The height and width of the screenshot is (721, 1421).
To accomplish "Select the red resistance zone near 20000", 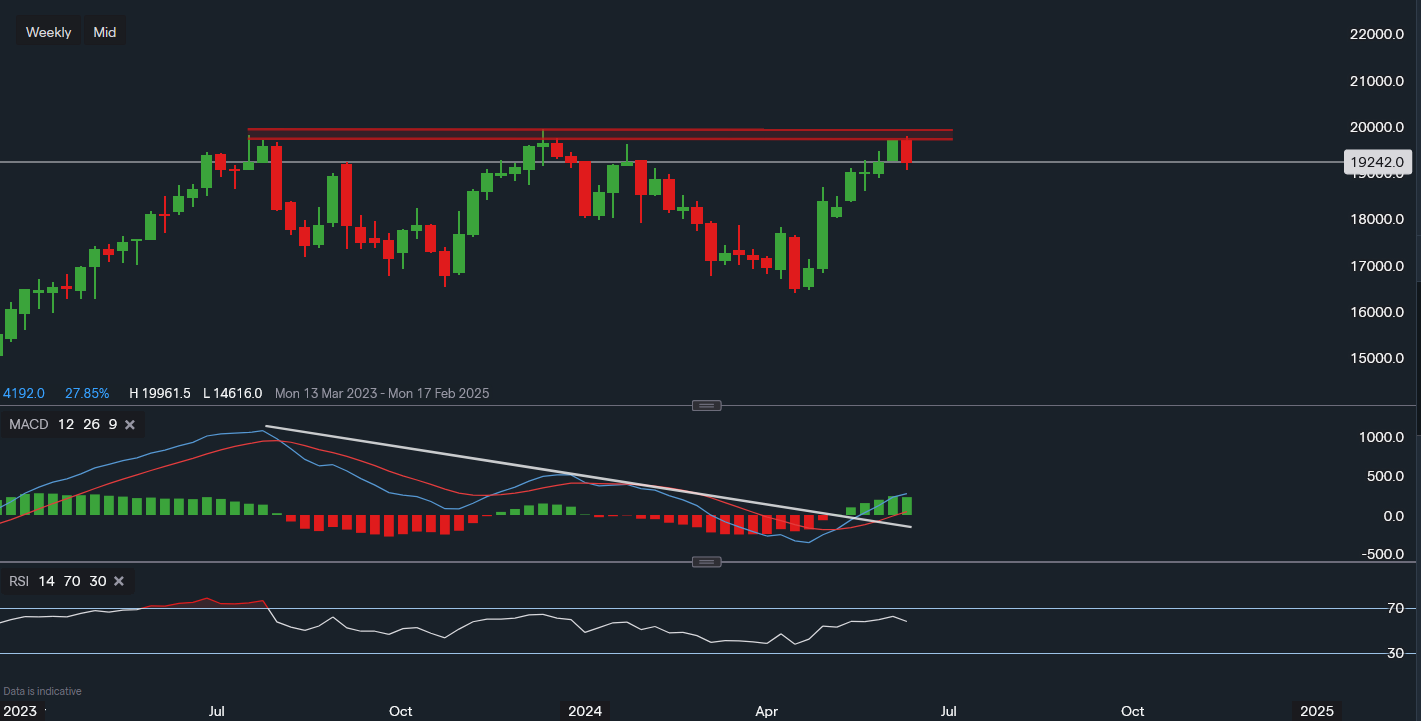I will click(x=600, y=134).
